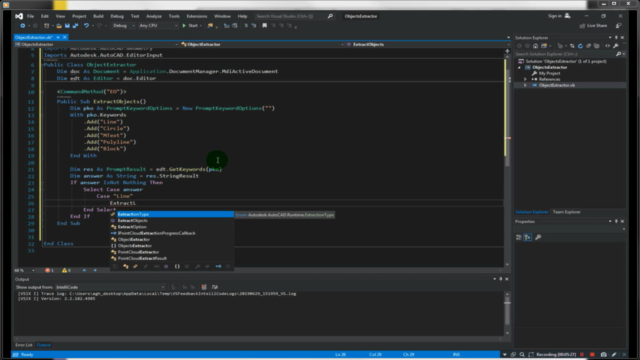Click the Sync with Active Document icon
Image resolution: width=640 pixels, height=360 pixels.
(572, 46)
